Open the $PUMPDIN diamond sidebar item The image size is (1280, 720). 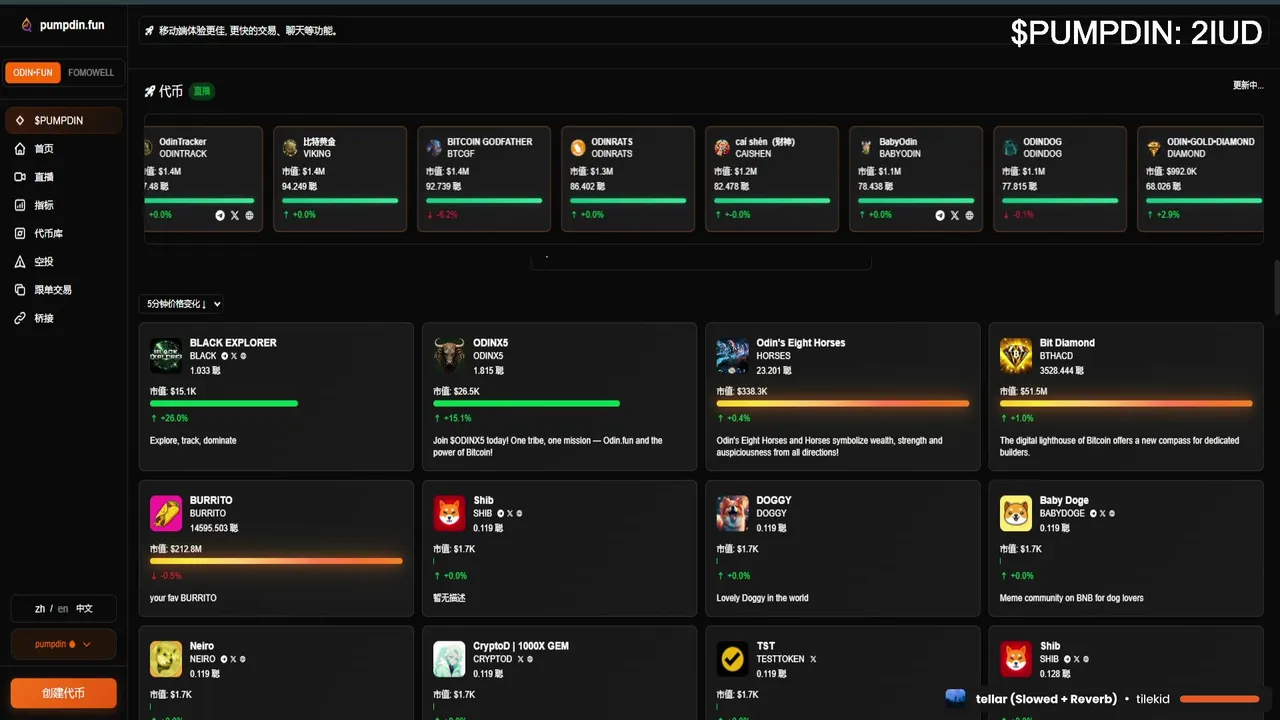click(x=63, y=120)
